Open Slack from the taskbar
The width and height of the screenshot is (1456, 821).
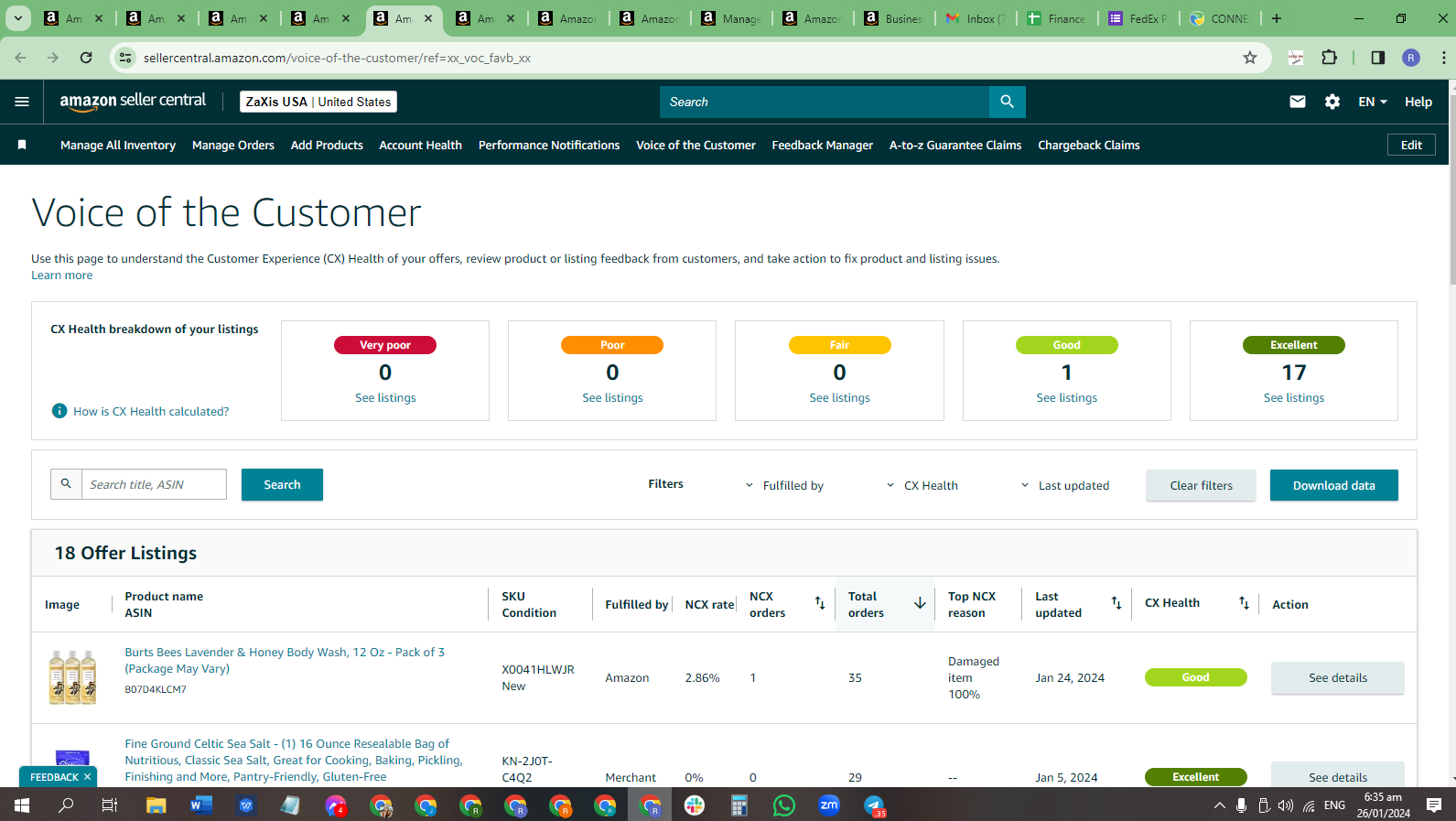[x=695, y=805]
